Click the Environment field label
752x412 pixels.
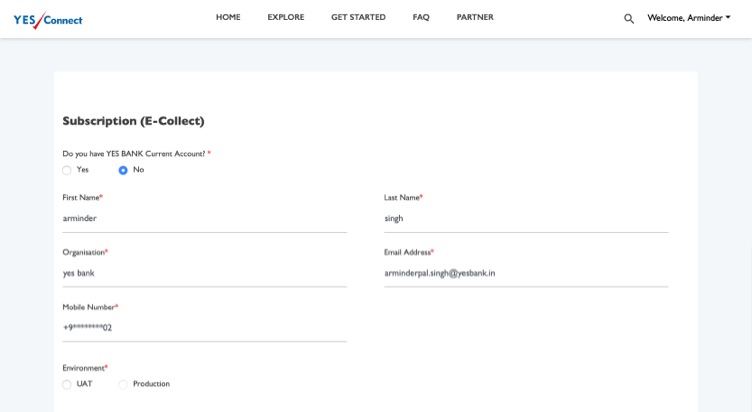tap(84, 368)
